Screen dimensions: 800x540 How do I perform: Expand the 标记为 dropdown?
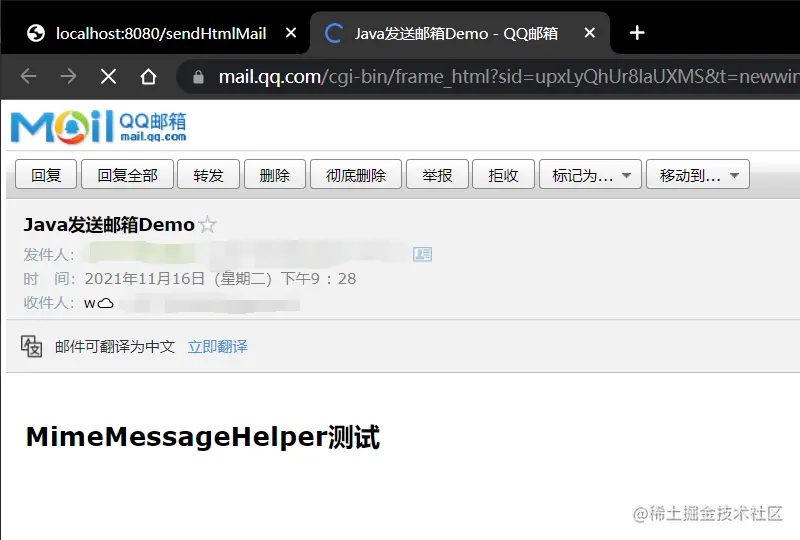590,175
